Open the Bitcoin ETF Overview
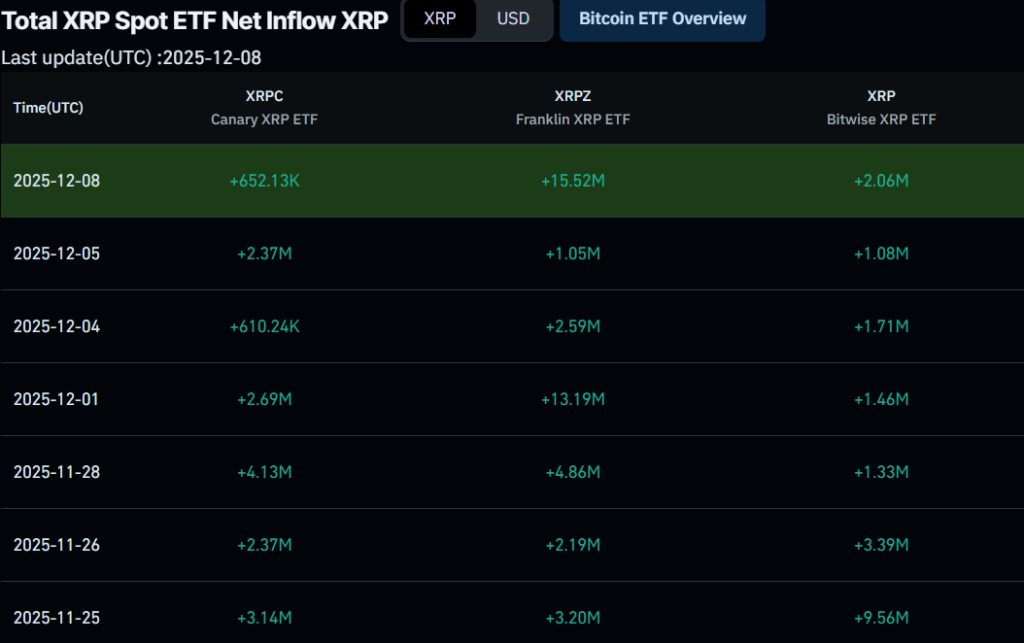Viewport: 1024px width, 643px height. tap(662, 19)
